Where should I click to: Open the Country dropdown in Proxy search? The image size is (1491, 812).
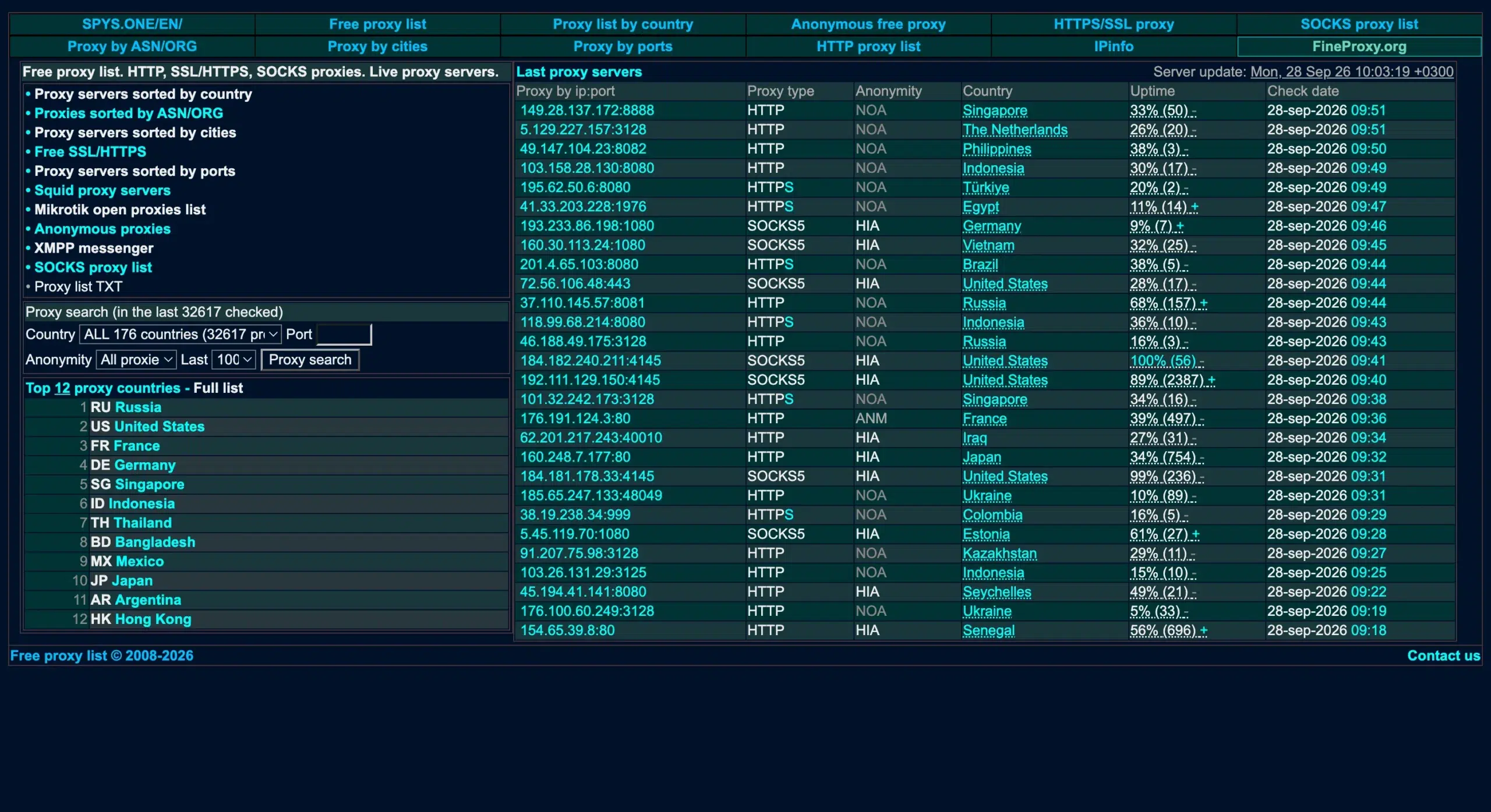click(x=181, y=334)
